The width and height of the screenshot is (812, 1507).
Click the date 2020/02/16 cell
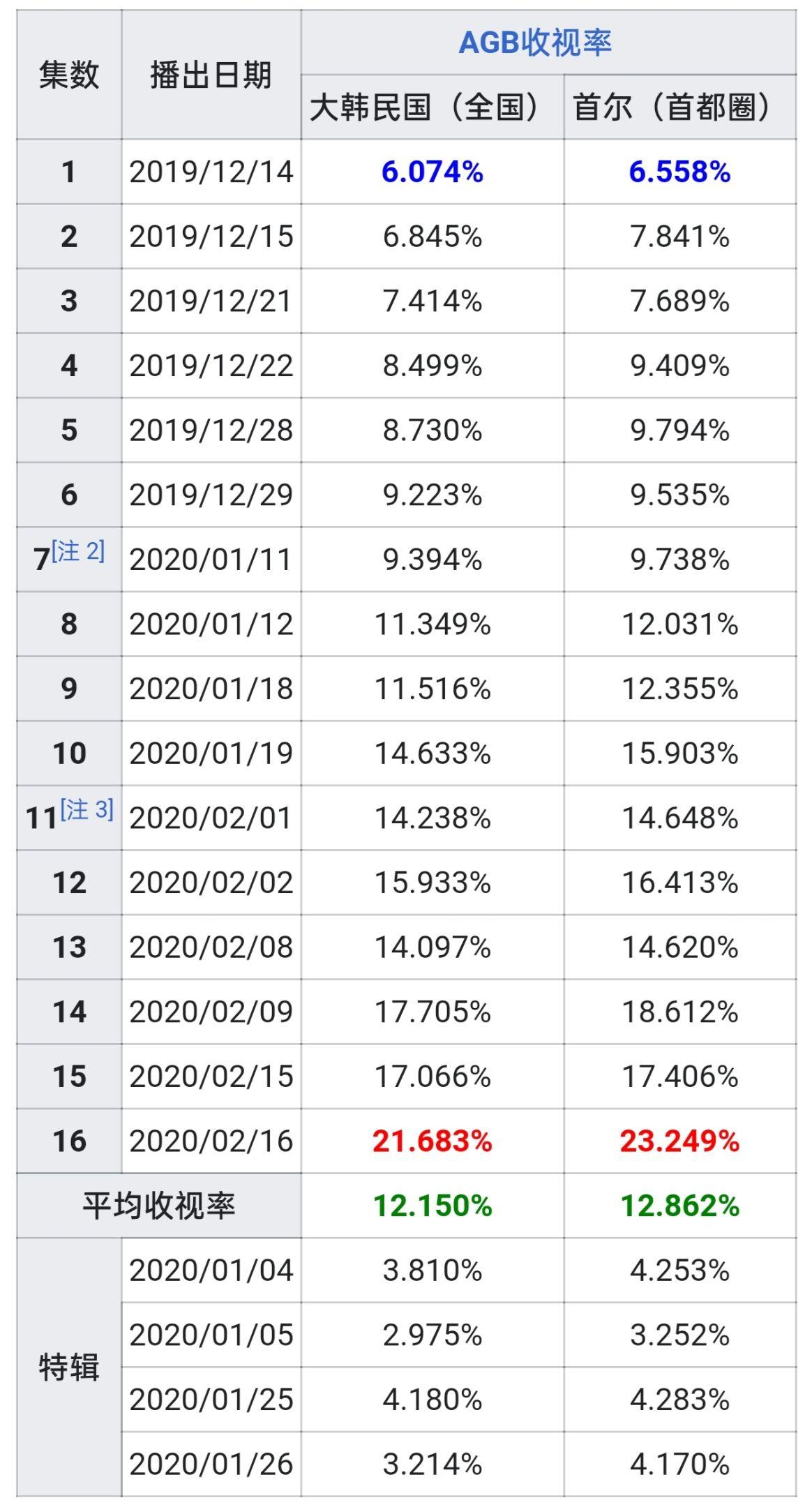coord(211,1141)
